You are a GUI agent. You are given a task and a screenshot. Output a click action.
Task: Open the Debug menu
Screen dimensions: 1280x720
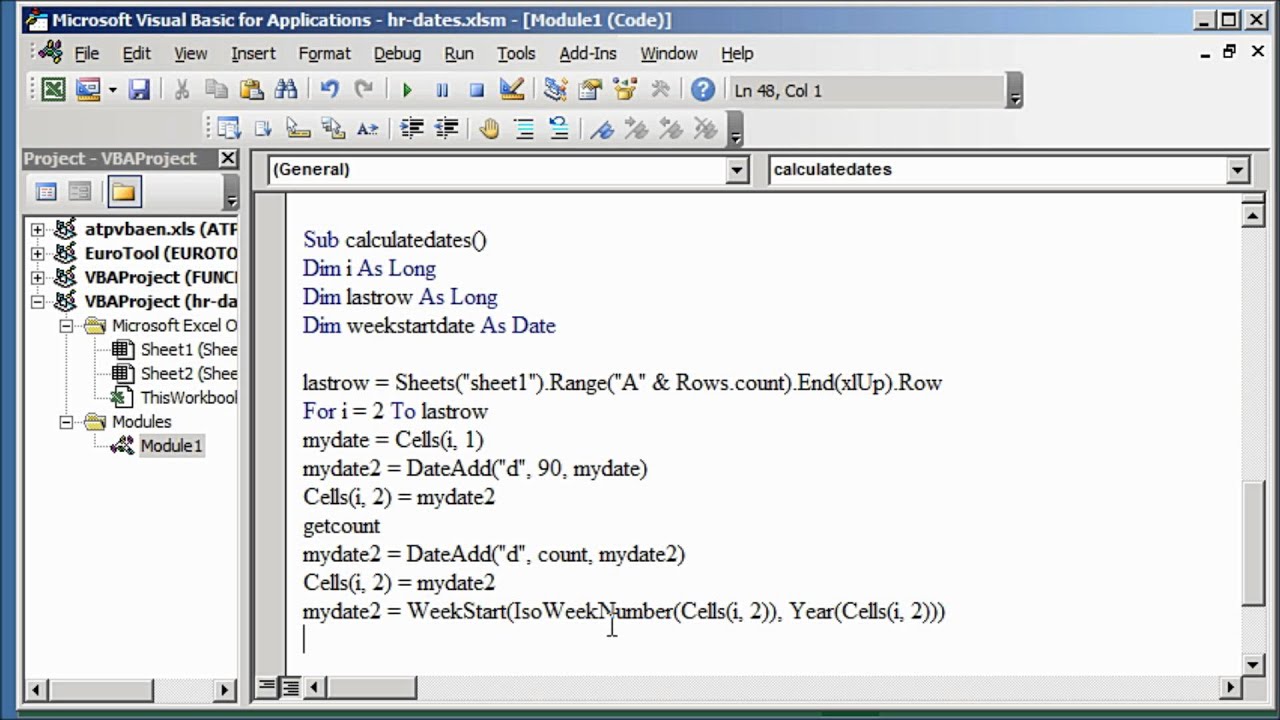click(397, 54)
